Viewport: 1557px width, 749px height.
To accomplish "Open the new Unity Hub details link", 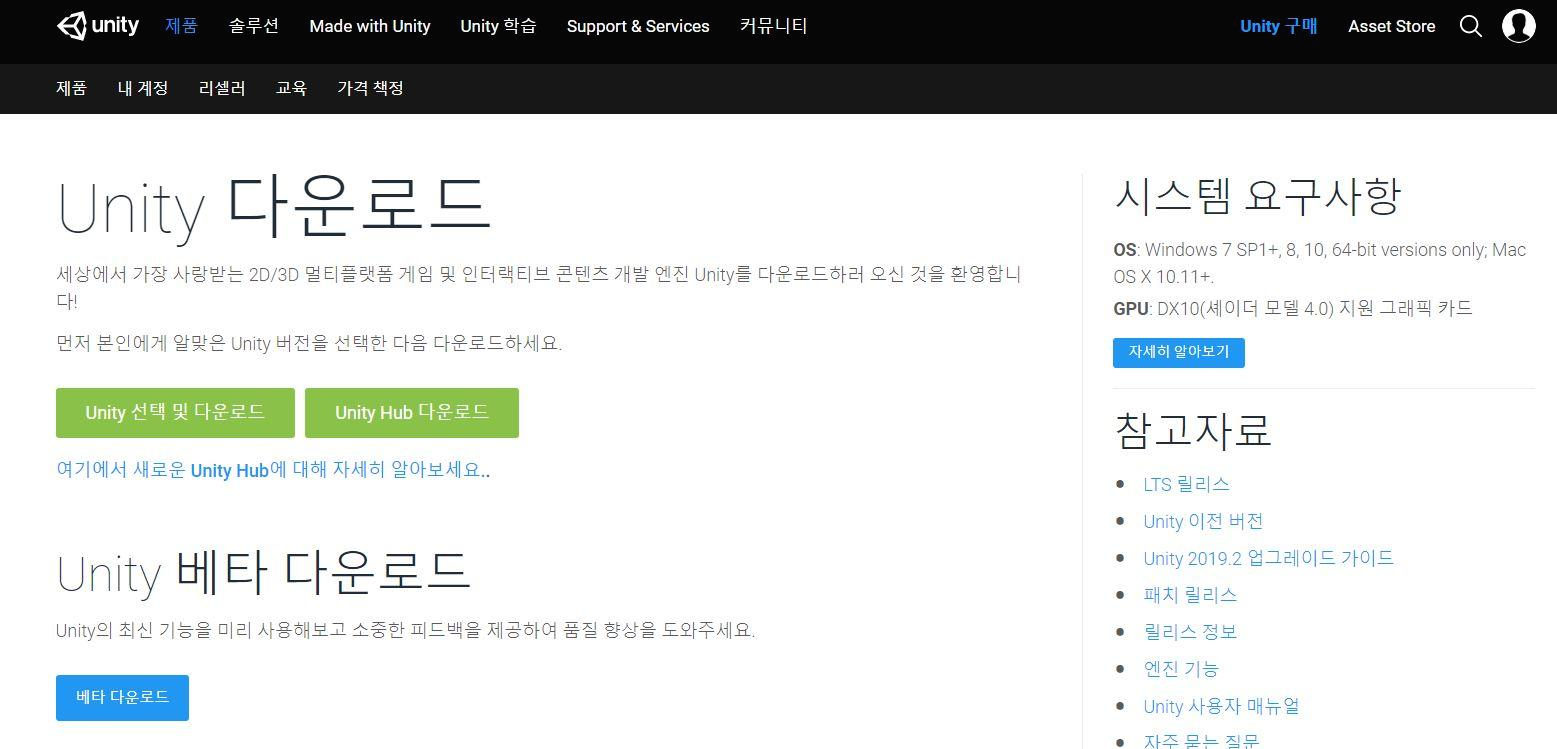I will coord(273,470).
